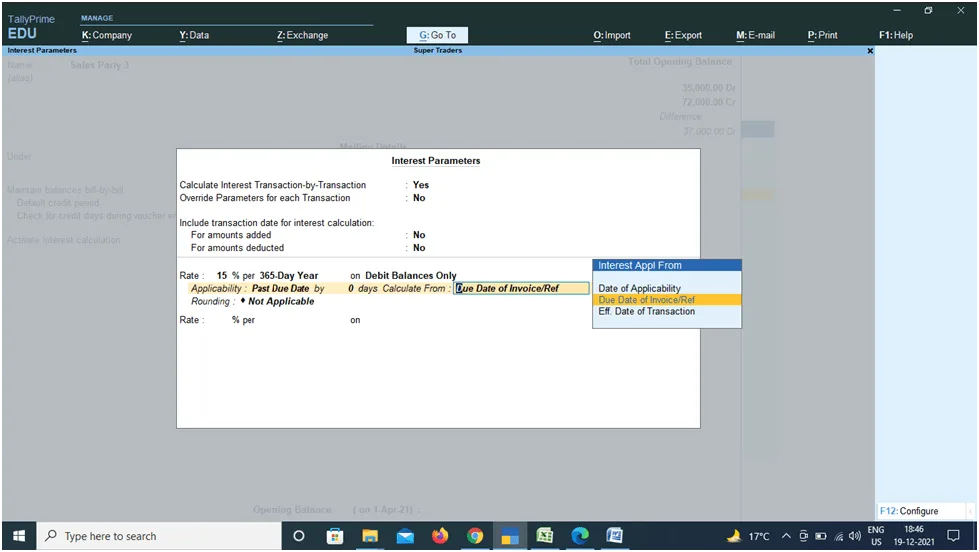Open the Company menu
979x552 pixels.
[x=107, y=35]
